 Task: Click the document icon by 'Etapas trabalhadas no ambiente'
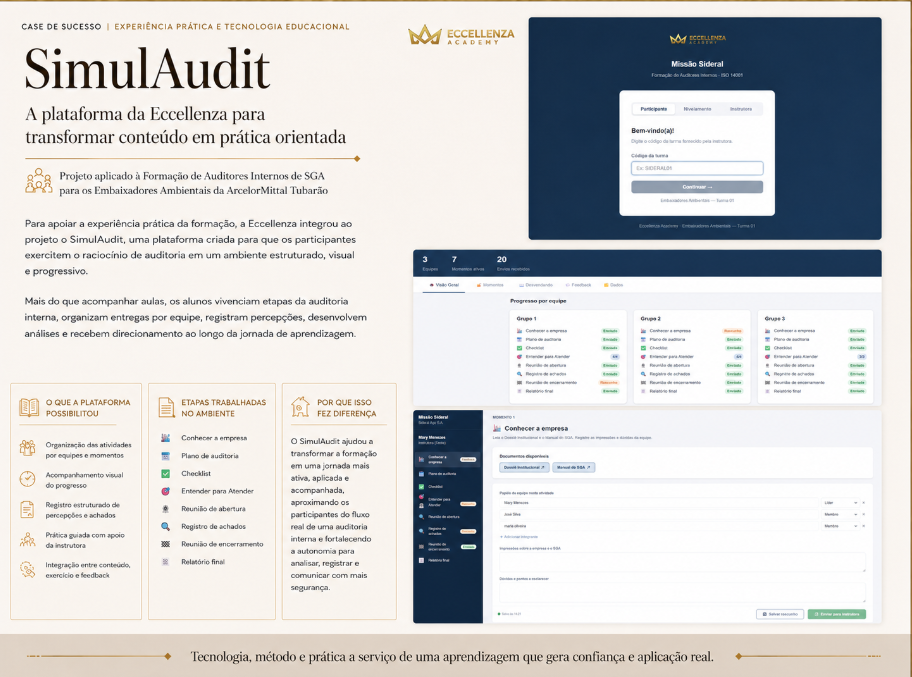coord(166,407)
